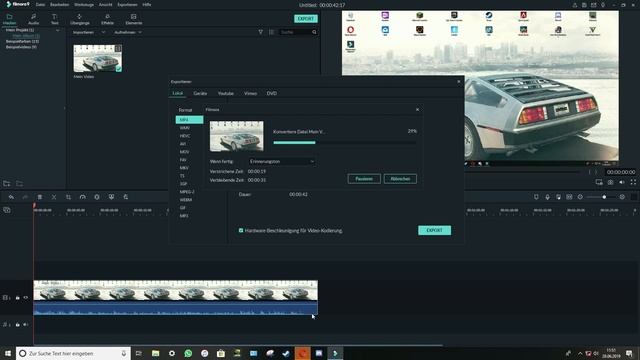Click EXPORT button in Exportieren dialog
640x360 pixels.
[x=434, y=230]
